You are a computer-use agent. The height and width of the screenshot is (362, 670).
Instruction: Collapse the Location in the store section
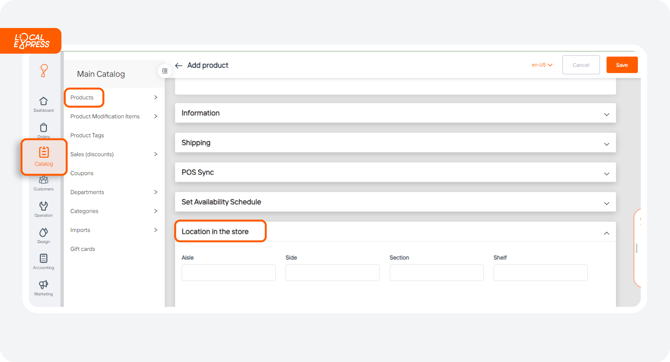pyautogui.click(x=606, y=233)
